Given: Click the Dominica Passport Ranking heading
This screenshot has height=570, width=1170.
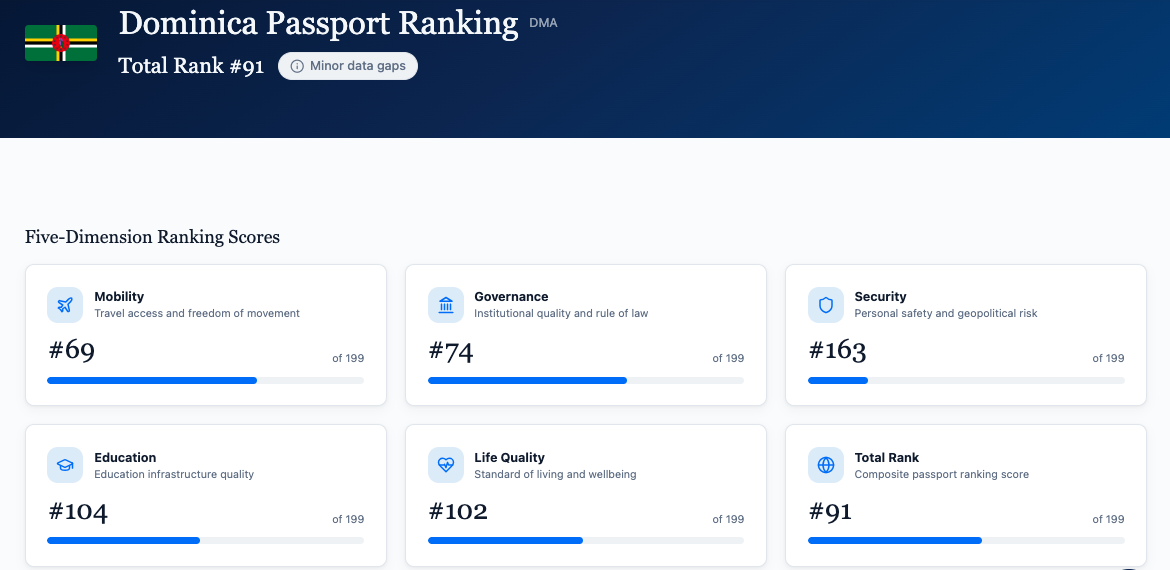Looking at the screenshot, I should (x=318, y=23).
